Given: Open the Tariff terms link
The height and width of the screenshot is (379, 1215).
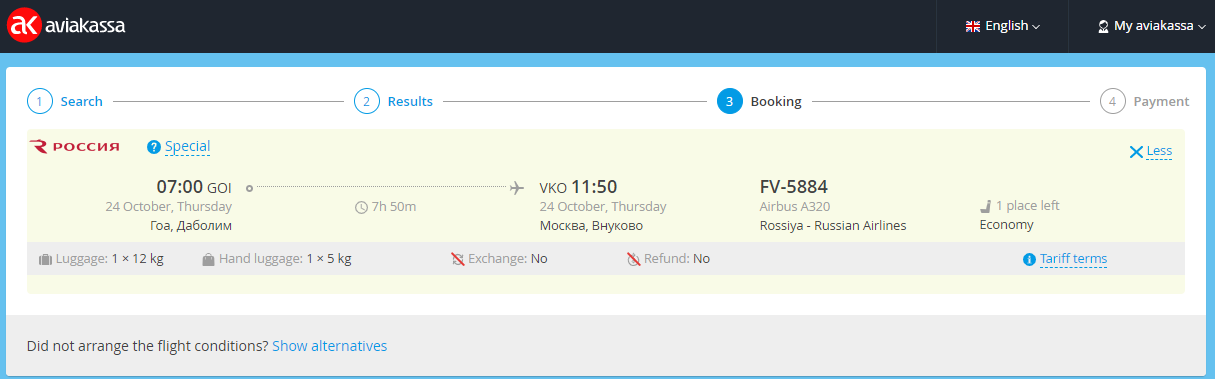Looking at the screenshot, I should [1073, 259].
